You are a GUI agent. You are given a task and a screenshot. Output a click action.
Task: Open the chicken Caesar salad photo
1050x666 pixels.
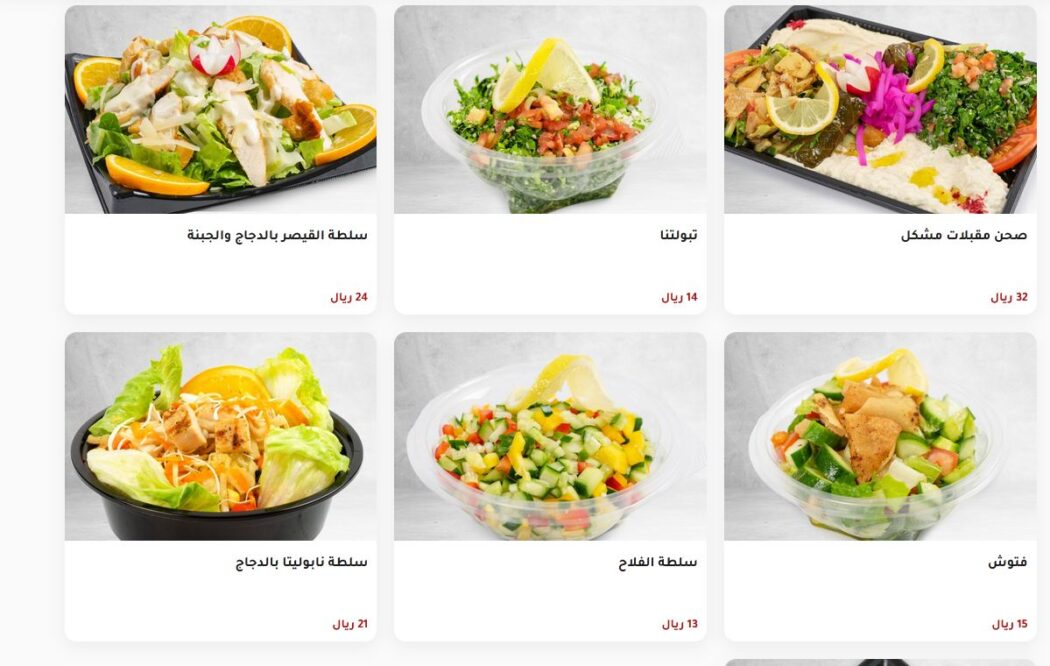point(220,110)
